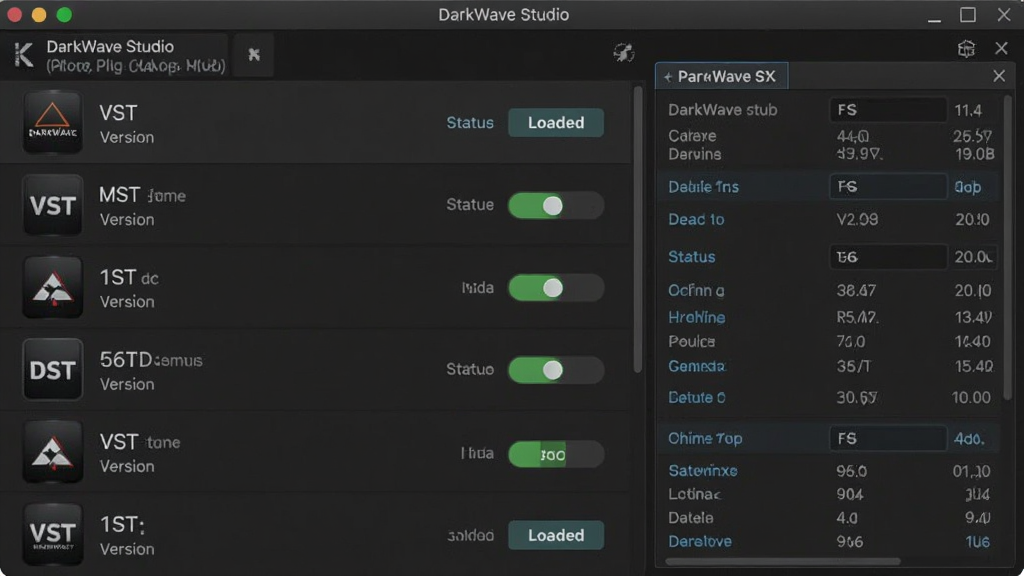1024x576 pixels.
Task: Click the Poulca label
Action: coord(692,342)
